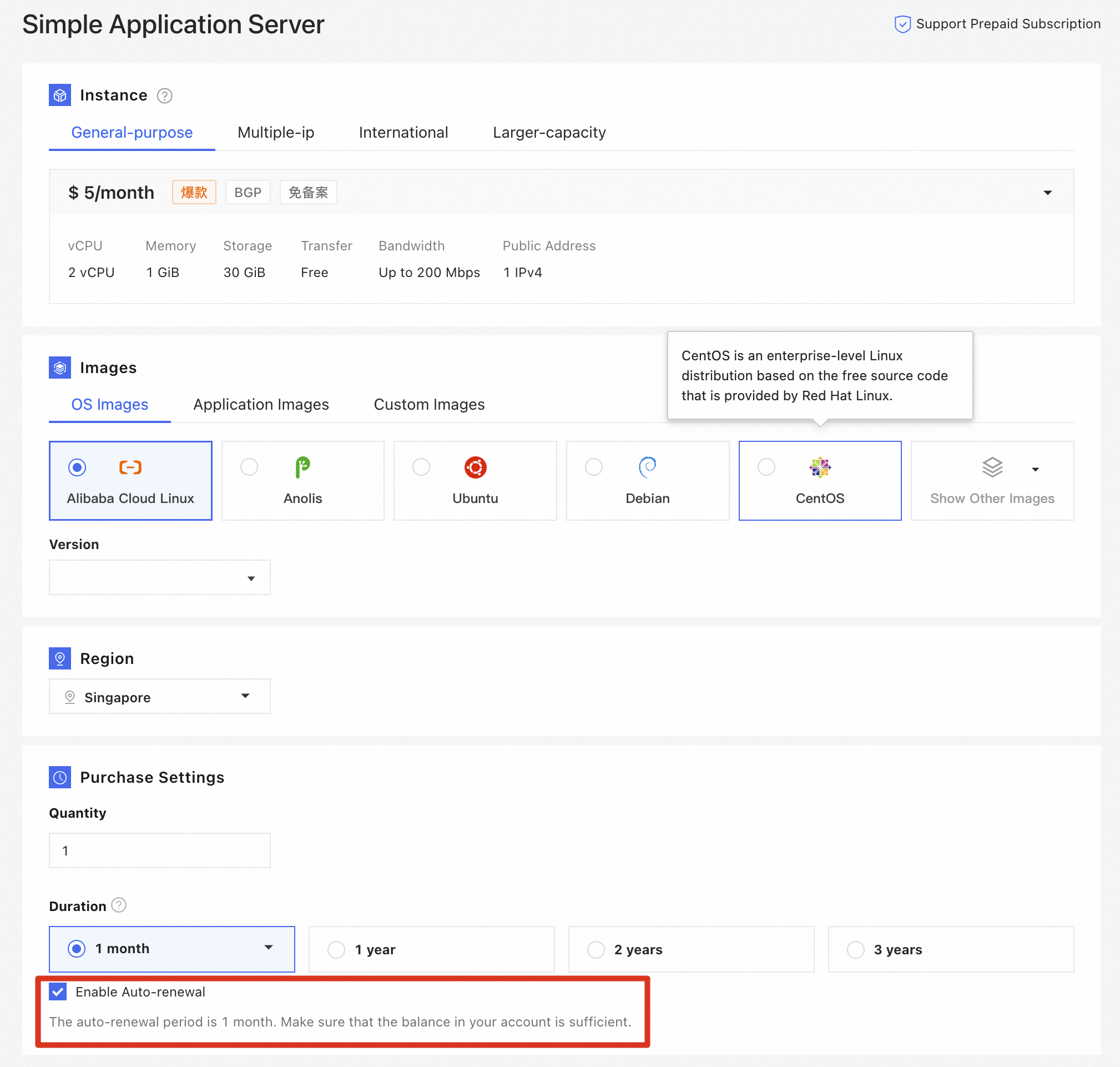The height and width of the screenshot is (1067, 1120).
Task: Click the CentOS logo icon
Action: (x=820, y=467)
